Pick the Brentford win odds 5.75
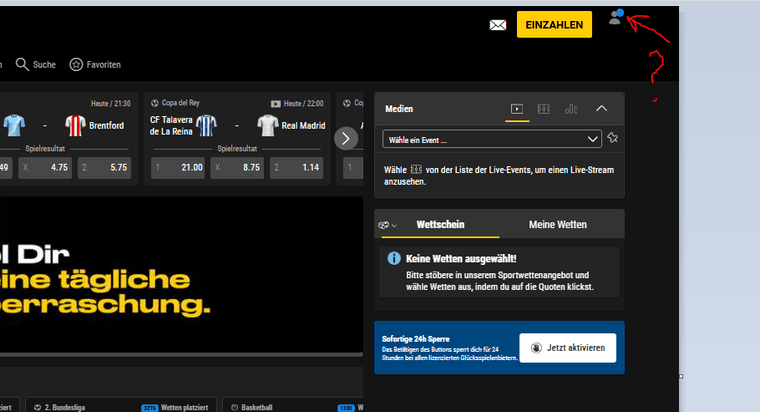Viewport: 760px width, 412px height. pyautogui.click(x=105, y=167)
